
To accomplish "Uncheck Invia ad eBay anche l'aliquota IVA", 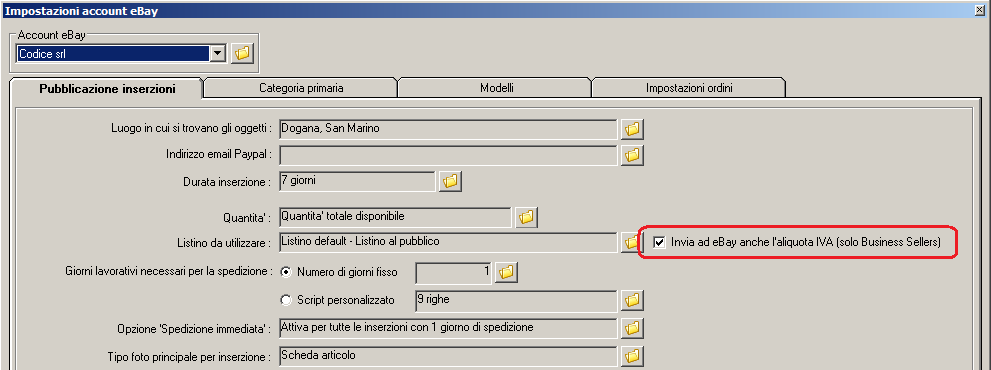I will tap(659, 243).
